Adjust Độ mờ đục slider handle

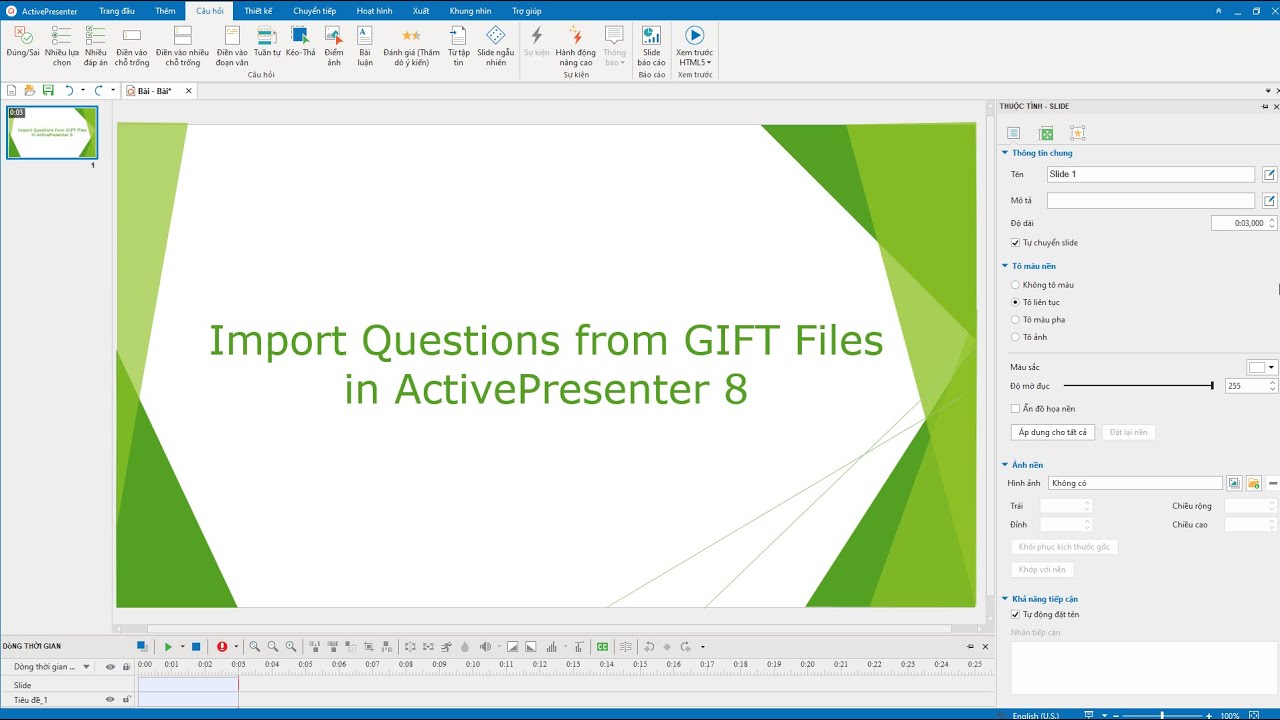coord(1212,385)
